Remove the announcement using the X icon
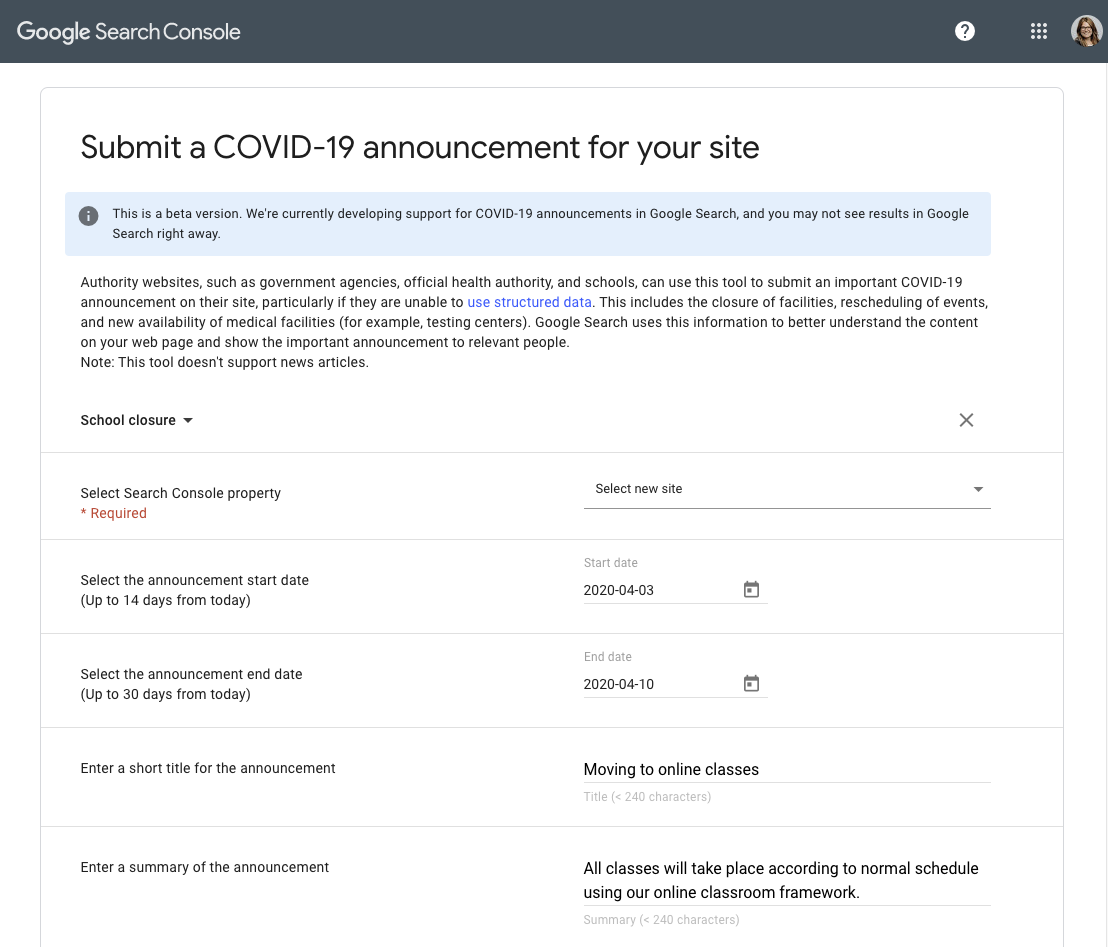 pyautogui.click(x=966, y=420)
